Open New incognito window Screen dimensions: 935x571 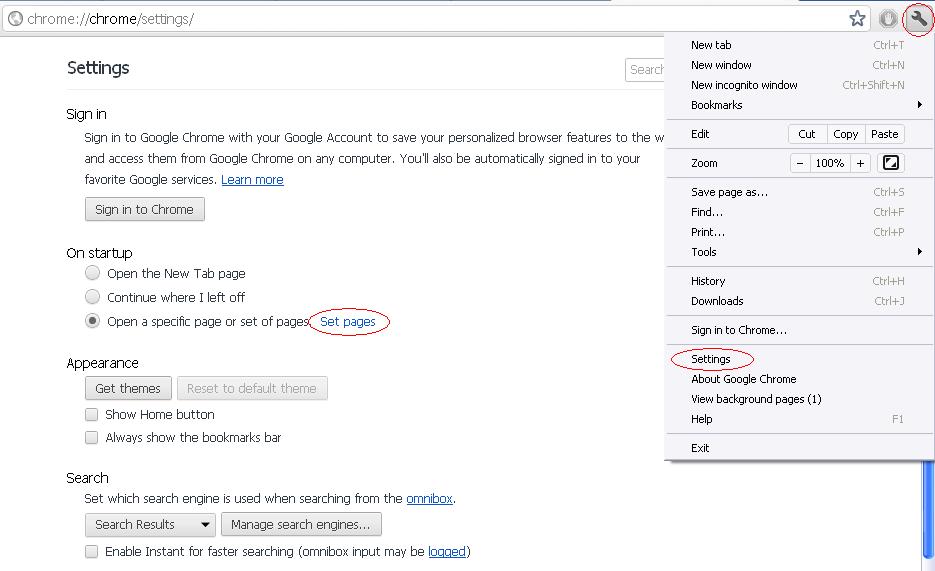[x=799, y=85]
